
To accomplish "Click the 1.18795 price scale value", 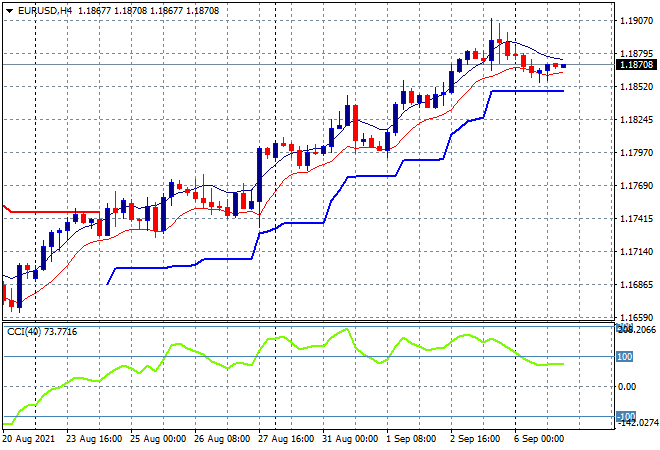I will pos(636,53).
